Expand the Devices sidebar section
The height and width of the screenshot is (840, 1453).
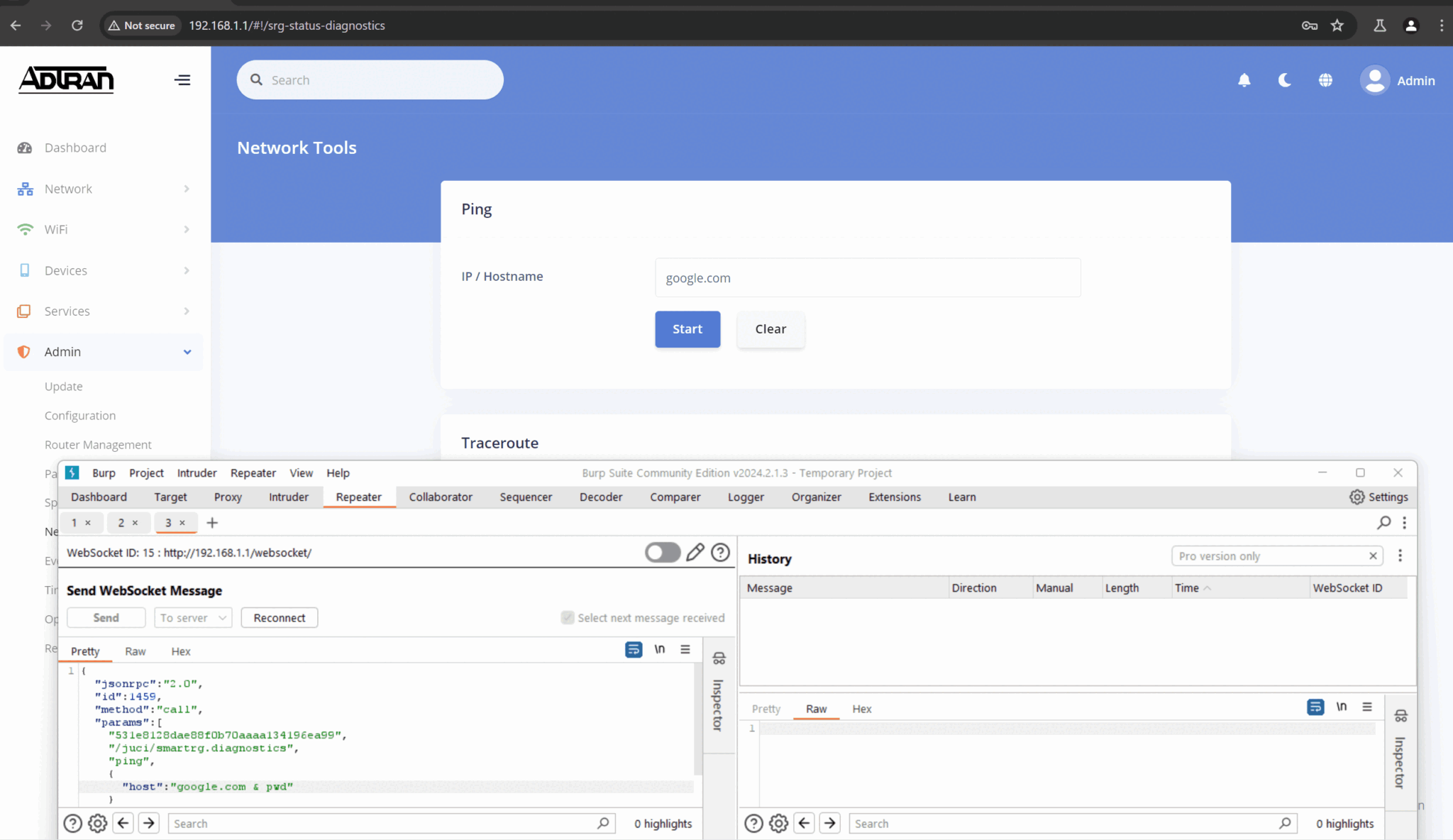[104, 270]
